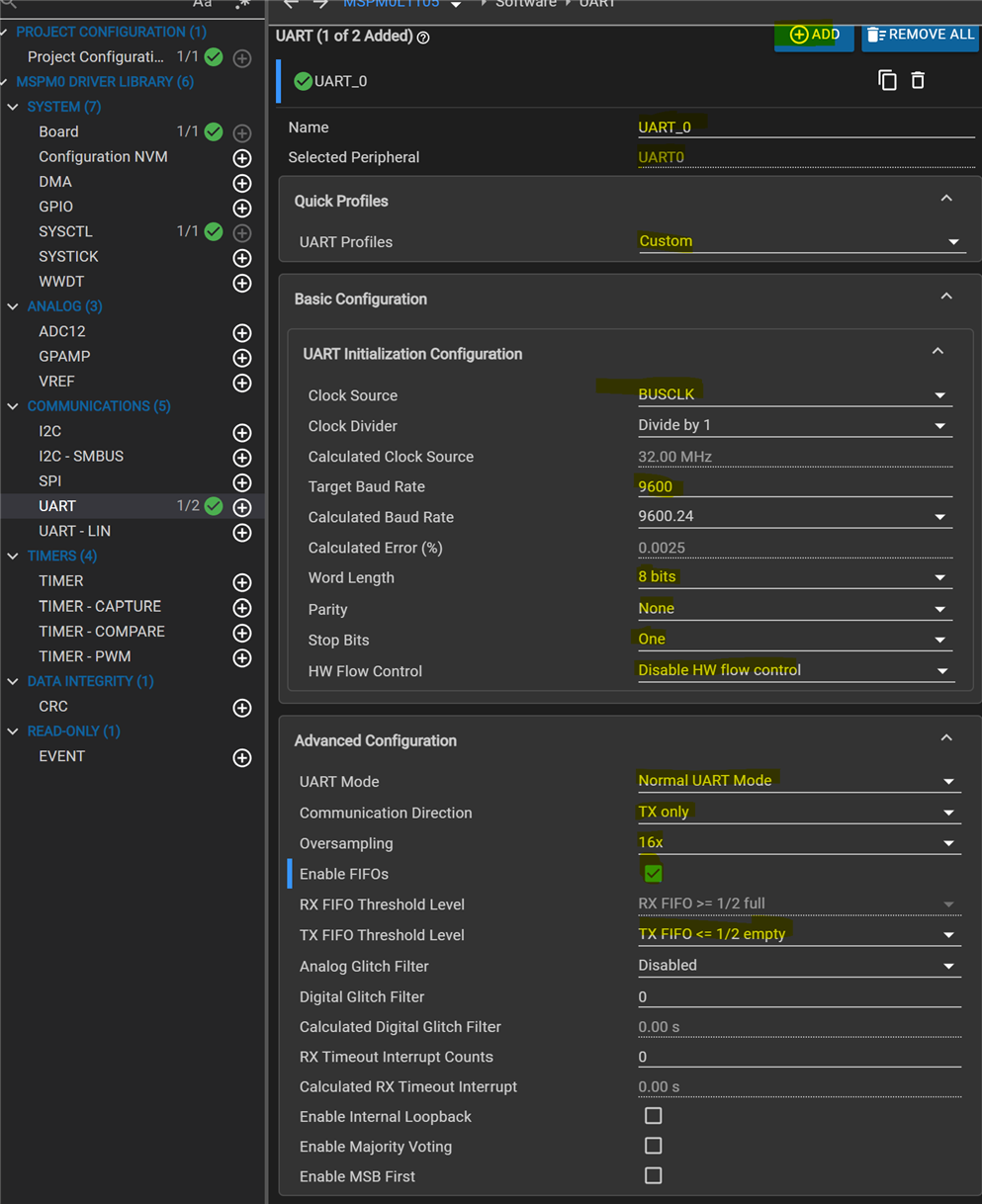The height and width of the screenshot is (1204, 982).
Task: Click the help icon beside UART title
Action: 423,38
